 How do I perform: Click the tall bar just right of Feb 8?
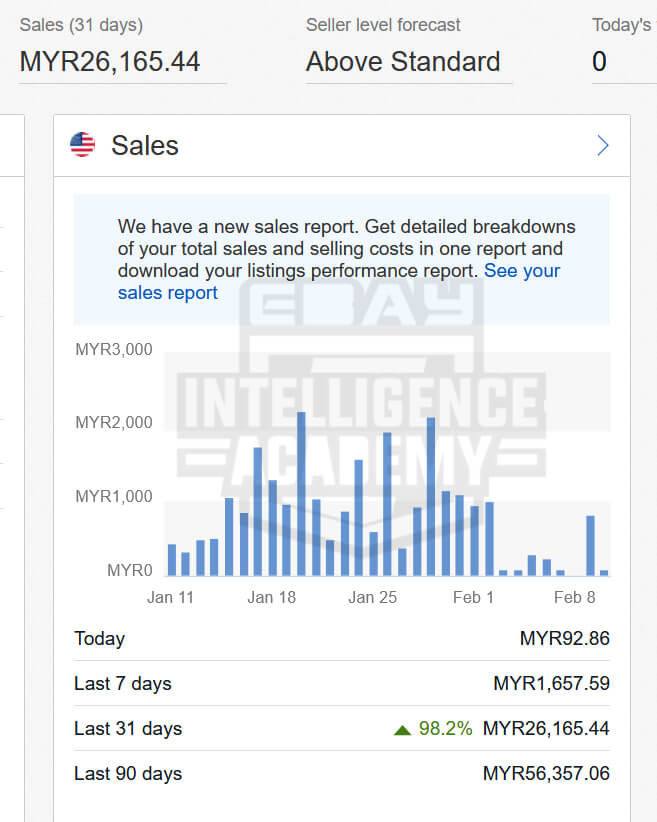point(590,545)
